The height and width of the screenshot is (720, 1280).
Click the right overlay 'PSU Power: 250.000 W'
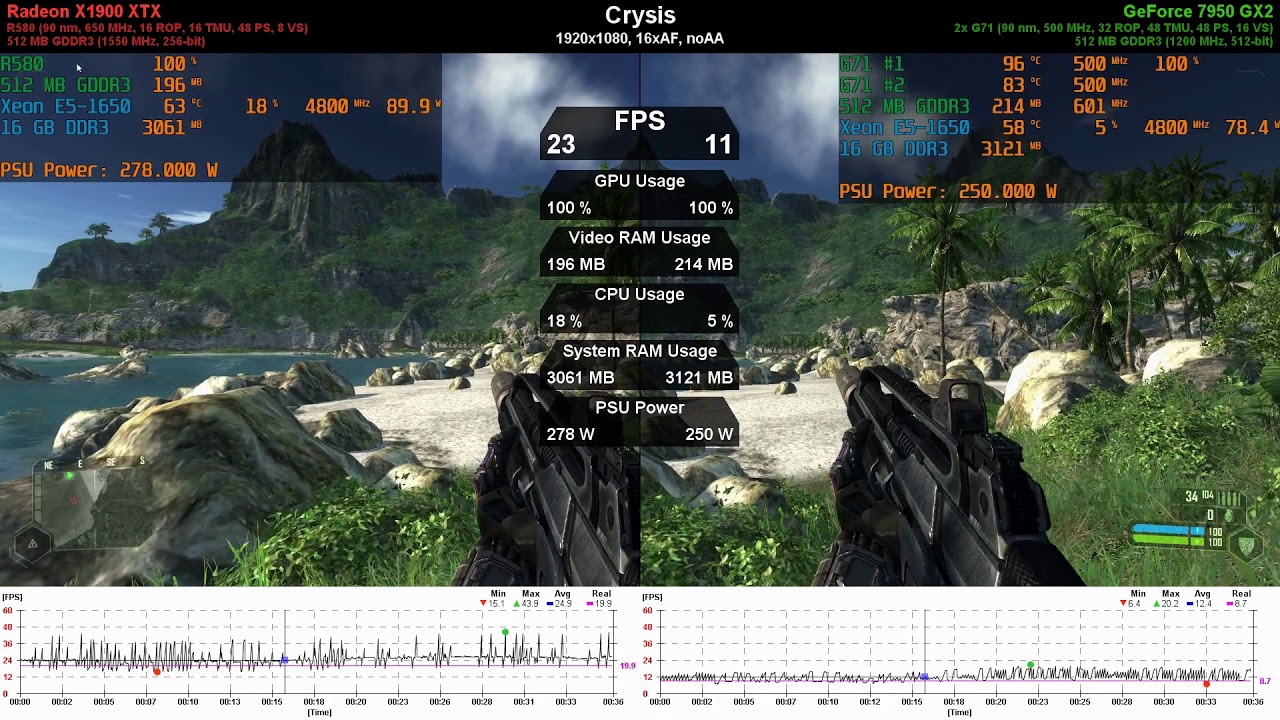pyautogui.click(x=948, y=191)
